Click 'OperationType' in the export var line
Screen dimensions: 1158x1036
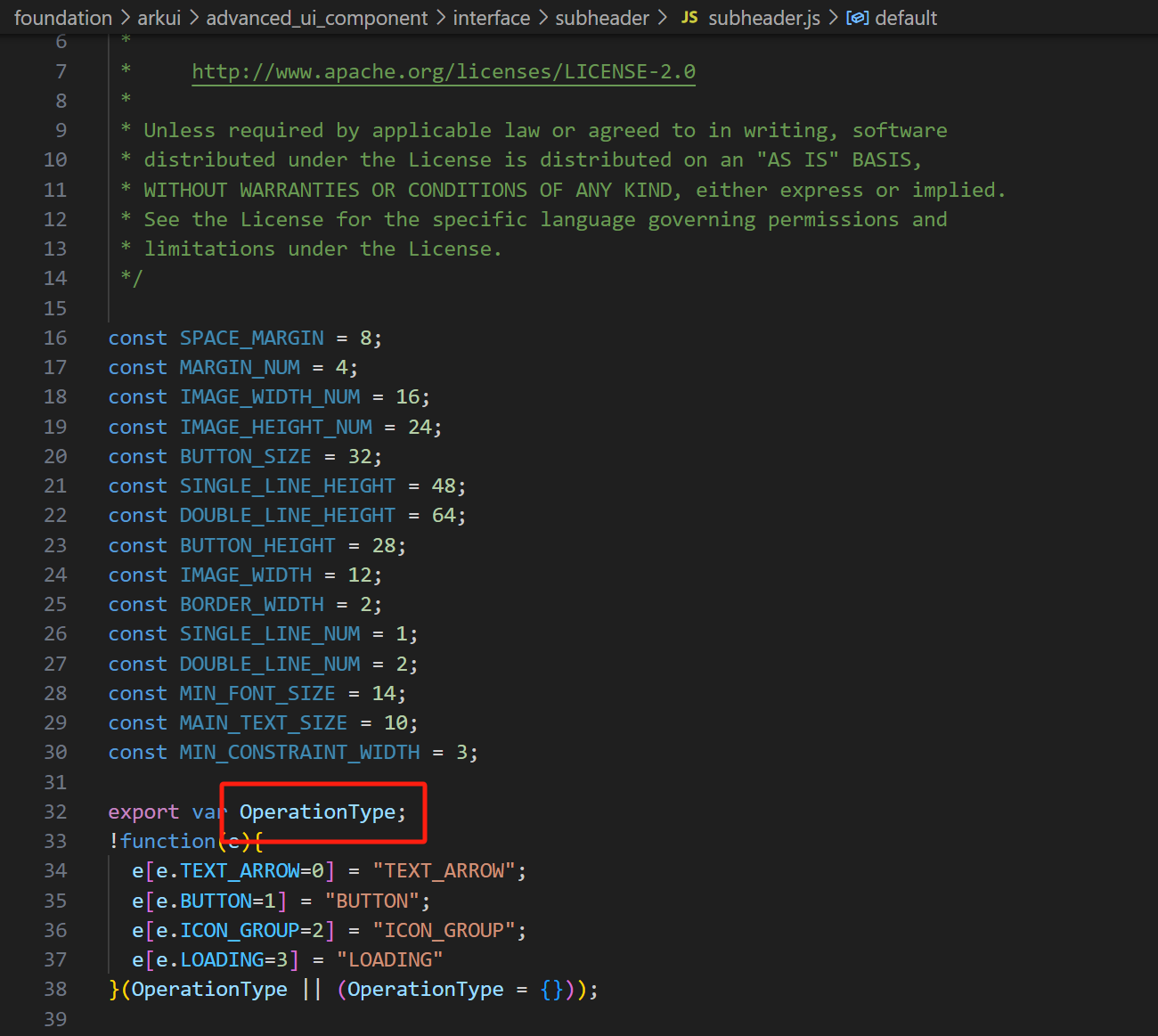point(318,812)
